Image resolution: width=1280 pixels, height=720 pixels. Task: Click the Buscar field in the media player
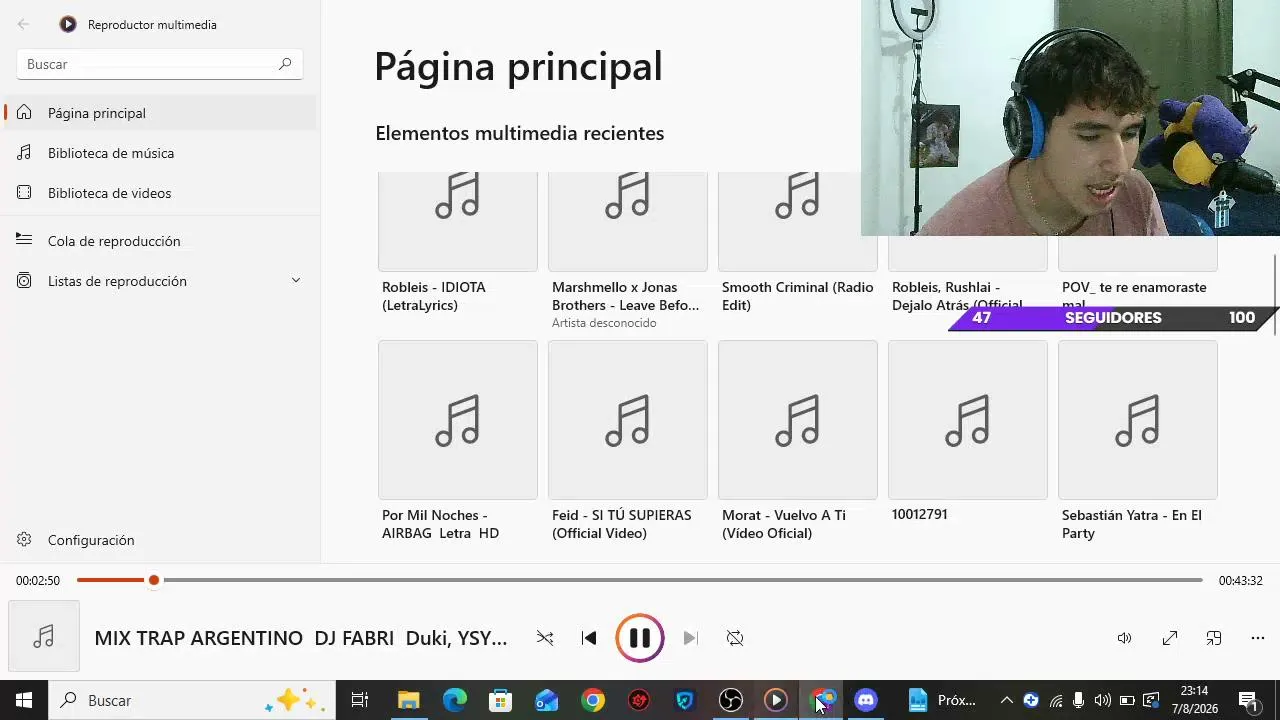160,64
